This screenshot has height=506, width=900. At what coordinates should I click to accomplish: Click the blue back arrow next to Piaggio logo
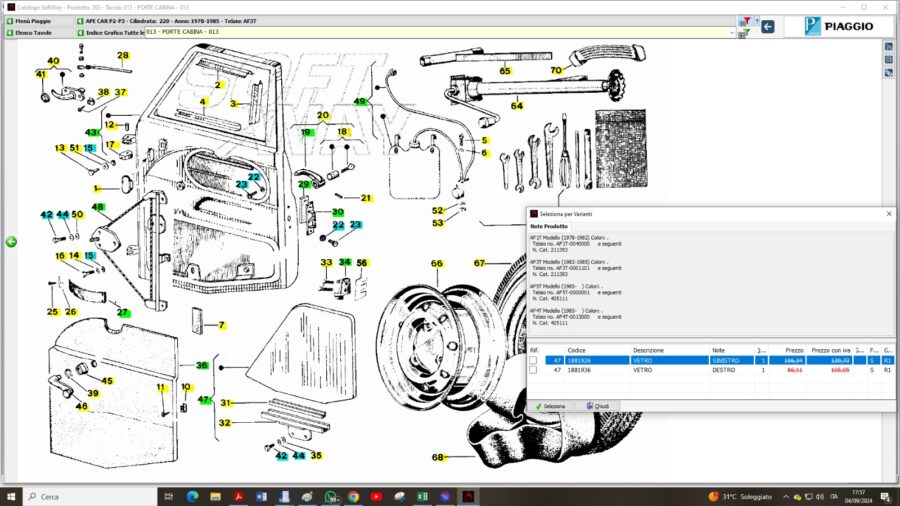tap(768, 27)
